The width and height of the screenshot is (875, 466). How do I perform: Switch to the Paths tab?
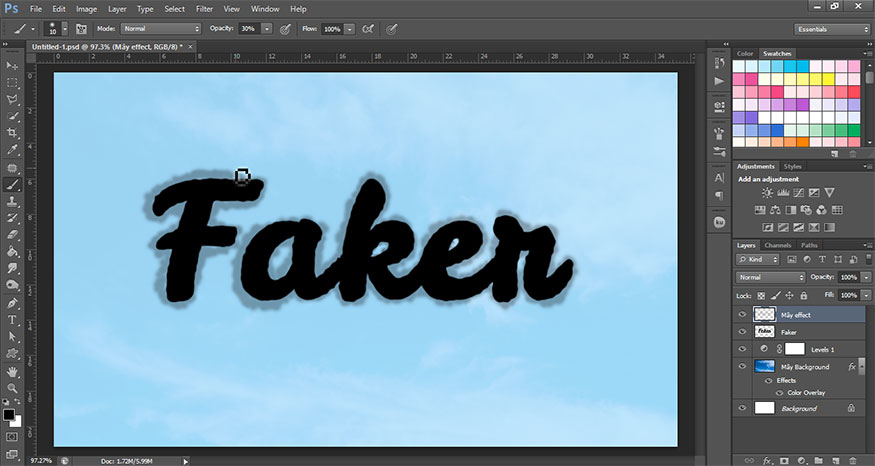coord(809,245)
